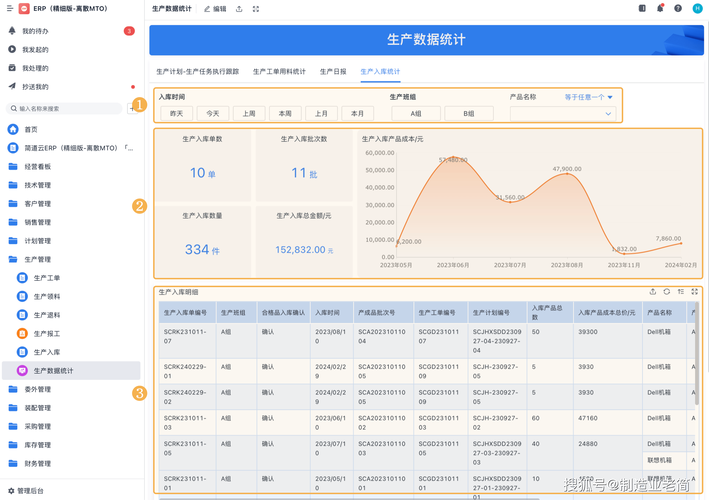Open the field display settings icon of 生产入库明细
The height and width of the screenshot is (500, 709).
(x=681, y=292)
